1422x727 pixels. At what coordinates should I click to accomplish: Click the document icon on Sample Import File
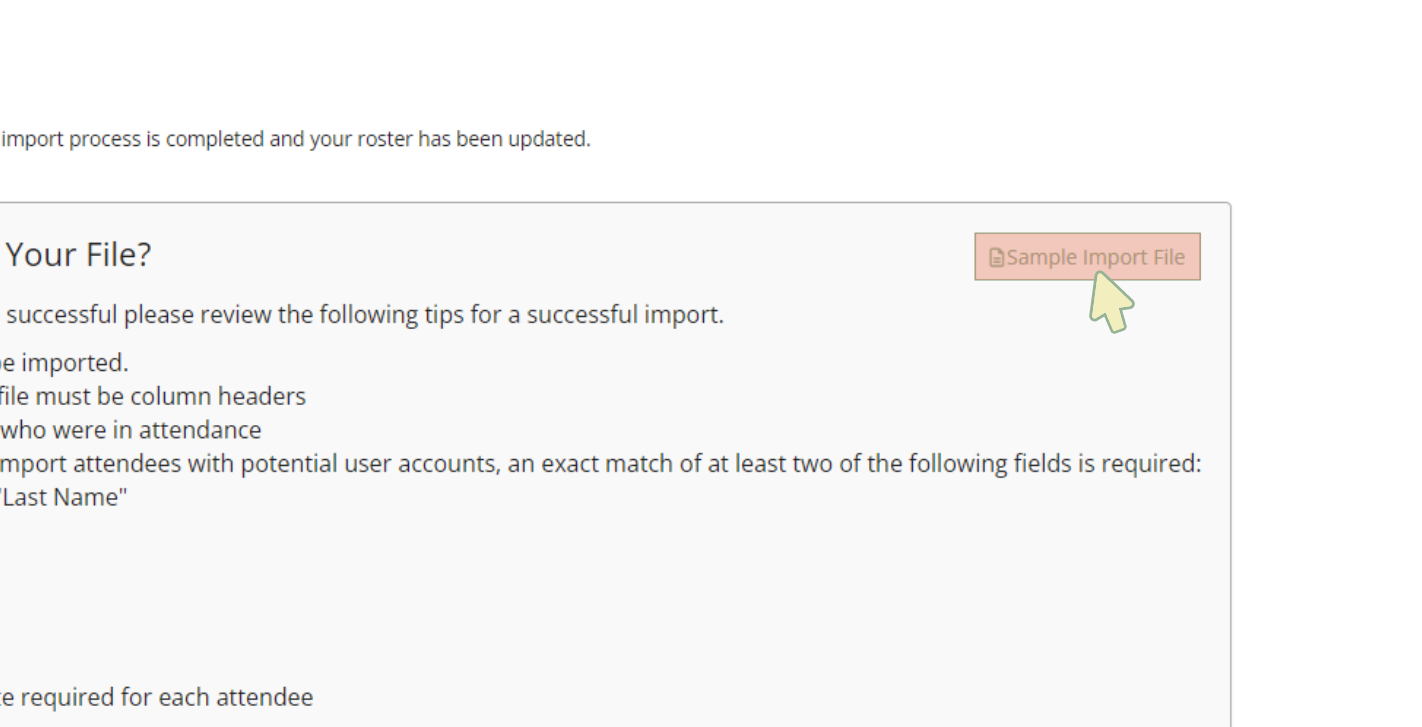[996, 258]
